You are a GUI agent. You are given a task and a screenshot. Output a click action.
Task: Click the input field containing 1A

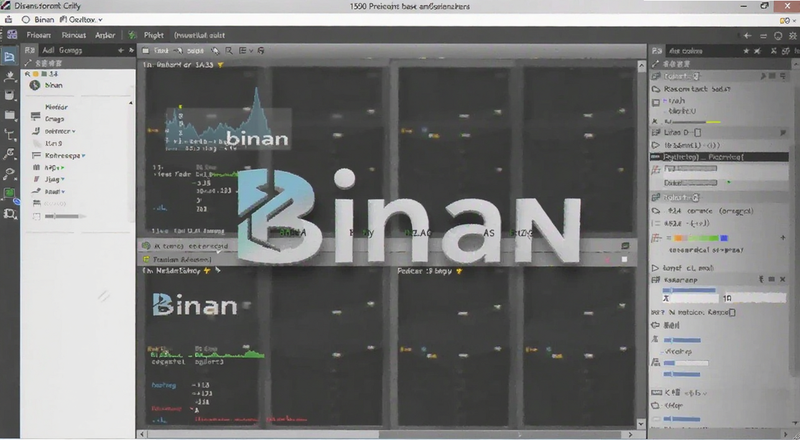754,298
